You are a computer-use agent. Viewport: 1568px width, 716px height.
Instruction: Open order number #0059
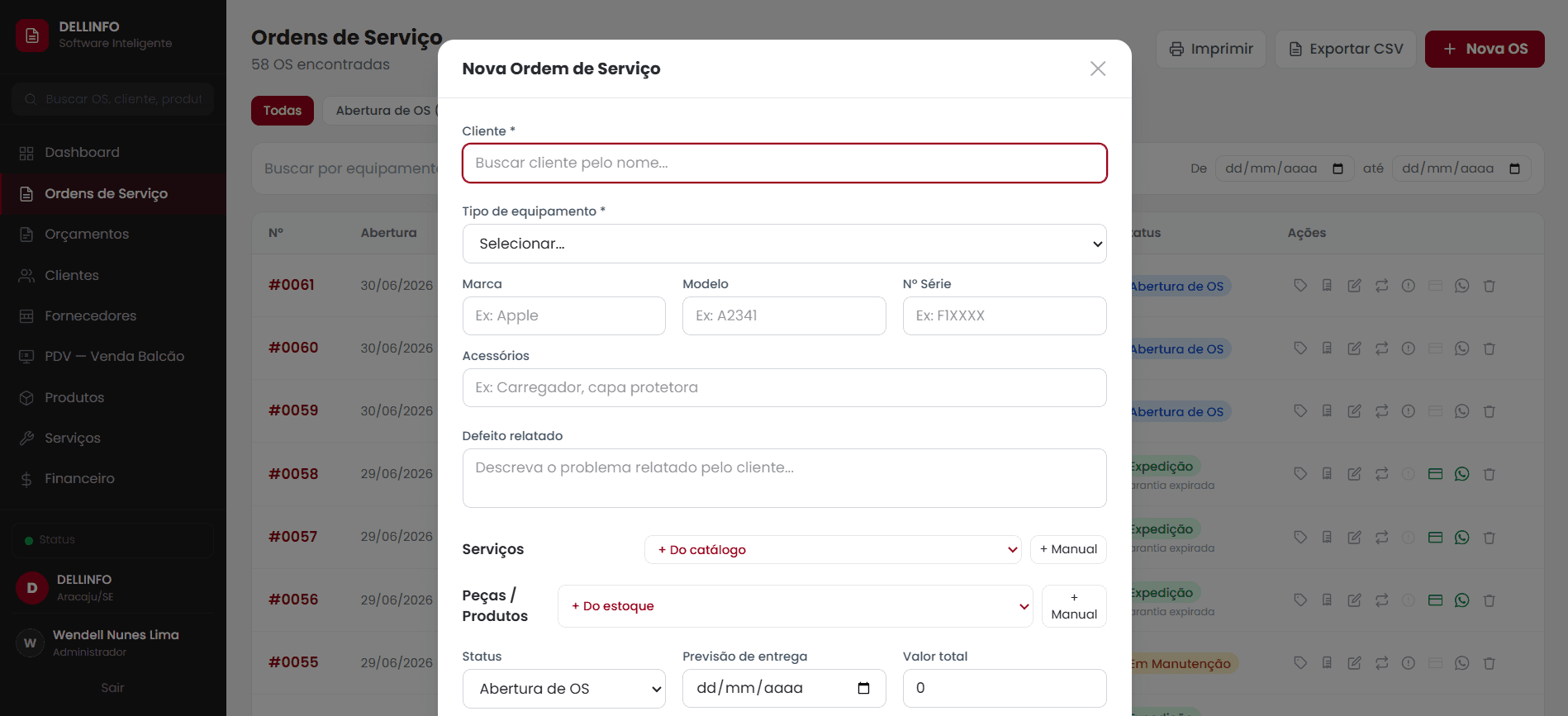tap(293, 410)
